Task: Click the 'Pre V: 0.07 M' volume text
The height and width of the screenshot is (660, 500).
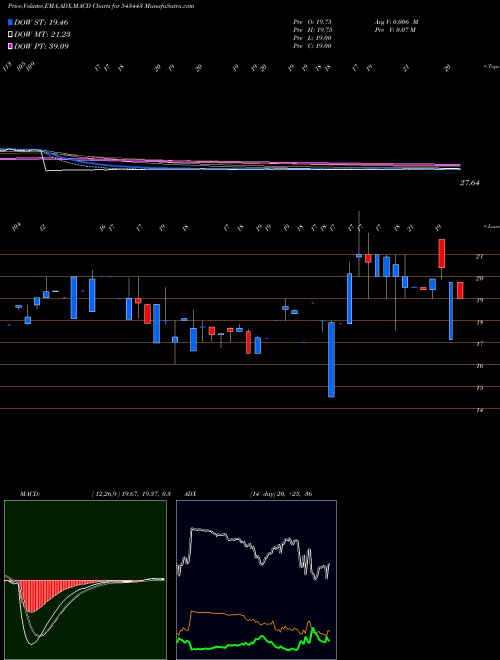Action: (x=394, y=30)
